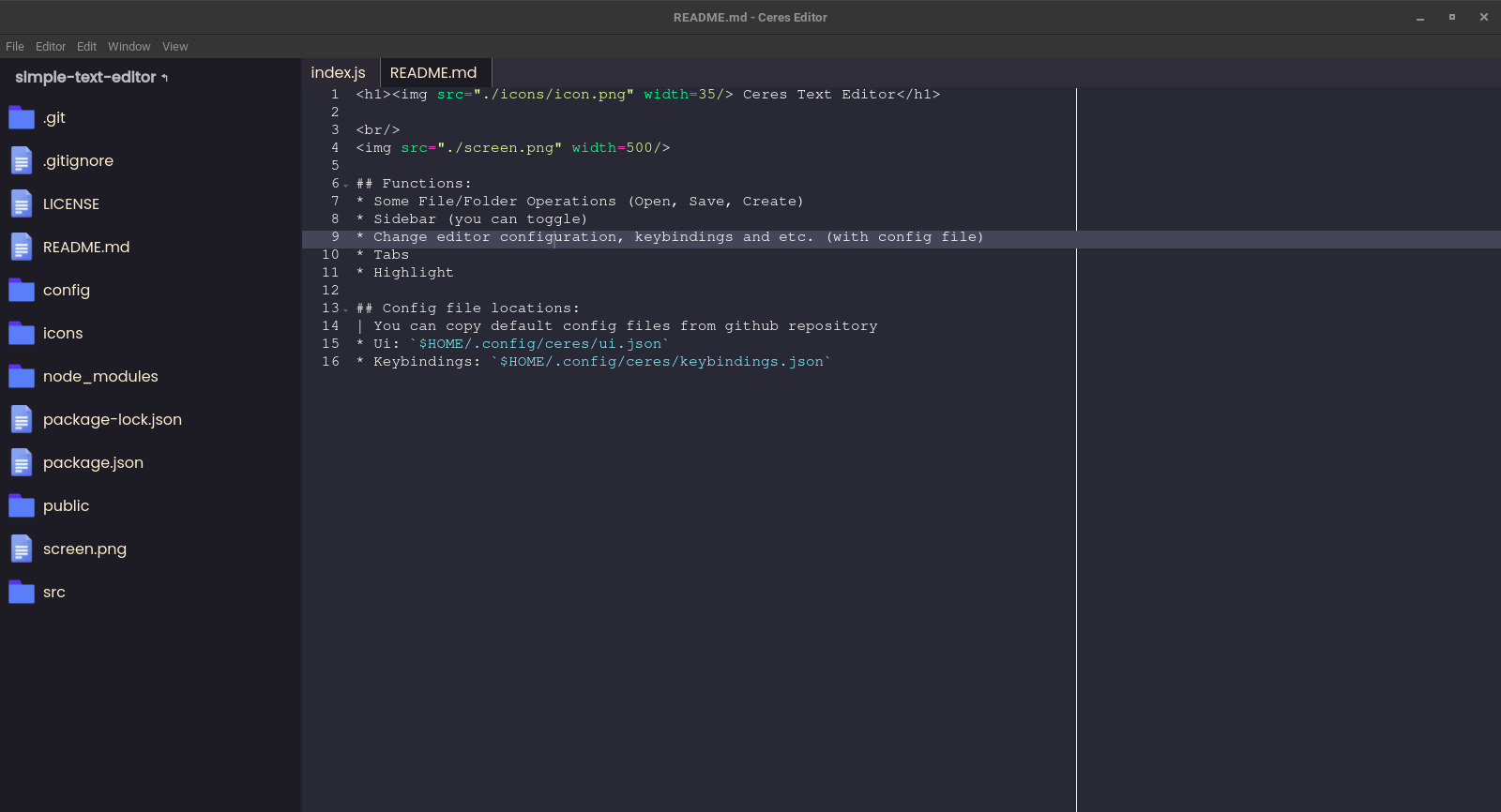Open the File menu
The height and width of the screenshot is (812, 1501).
(x=15, y=46)
